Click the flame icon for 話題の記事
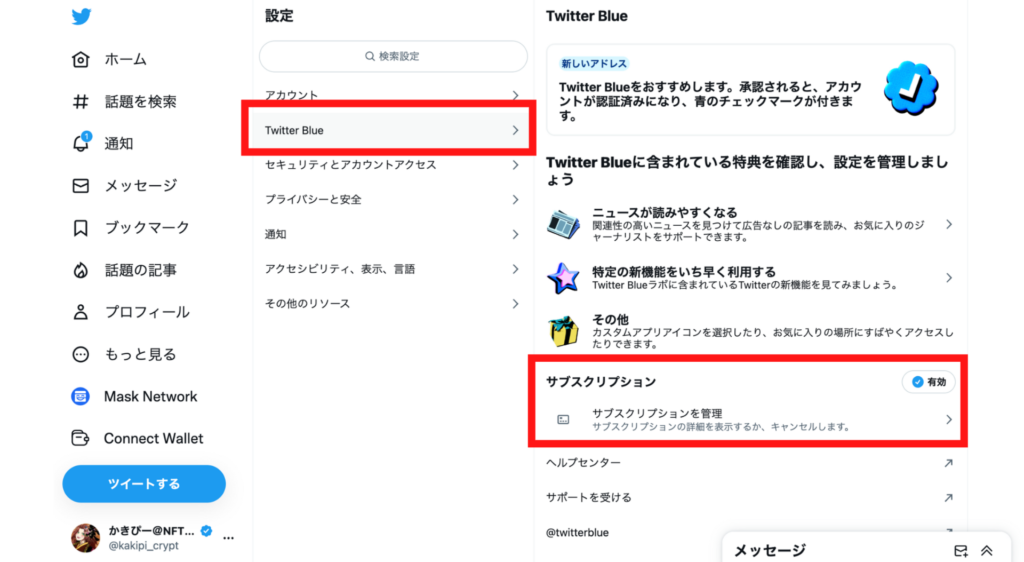Viewport: 1024px width, 562px height. (80, 270)
